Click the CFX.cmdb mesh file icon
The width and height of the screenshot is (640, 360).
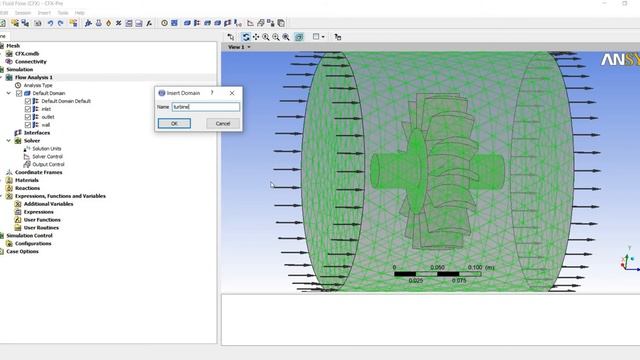pos(9,53)
